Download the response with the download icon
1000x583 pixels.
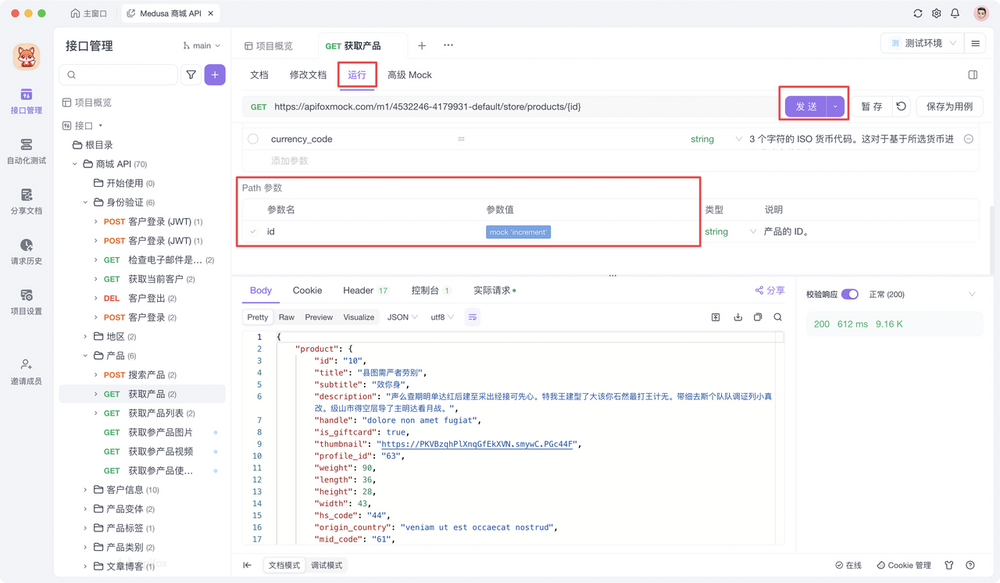[738, 317]
